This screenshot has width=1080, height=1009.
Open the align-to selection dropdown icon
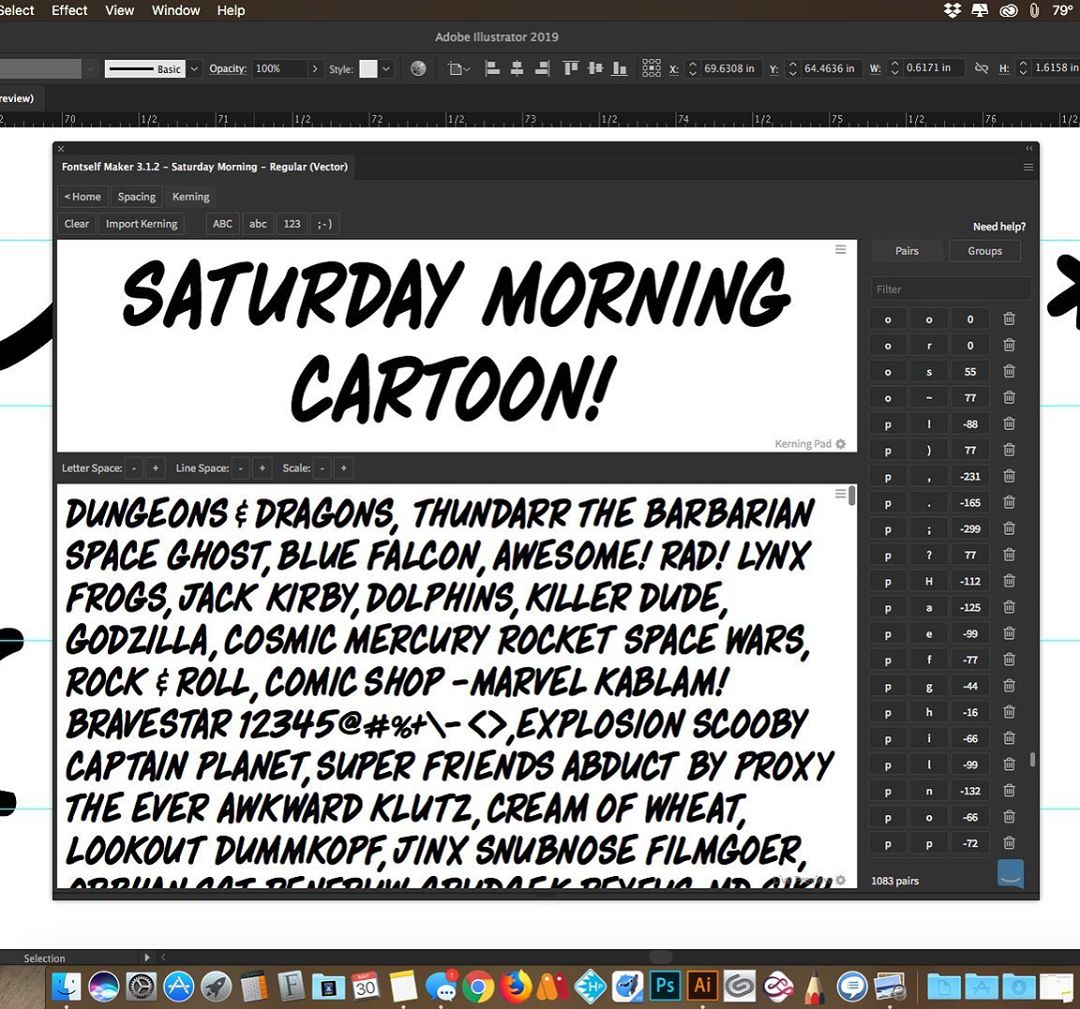click(458, 68)
